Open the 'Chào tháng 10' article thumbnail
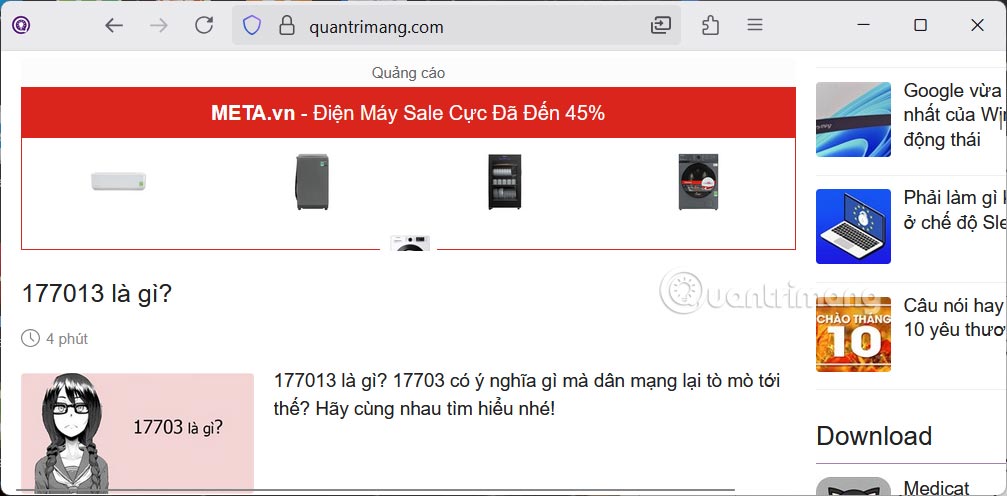Image resolution: width=1007 pixels, height=496 pixels. (x=853, y=334)
